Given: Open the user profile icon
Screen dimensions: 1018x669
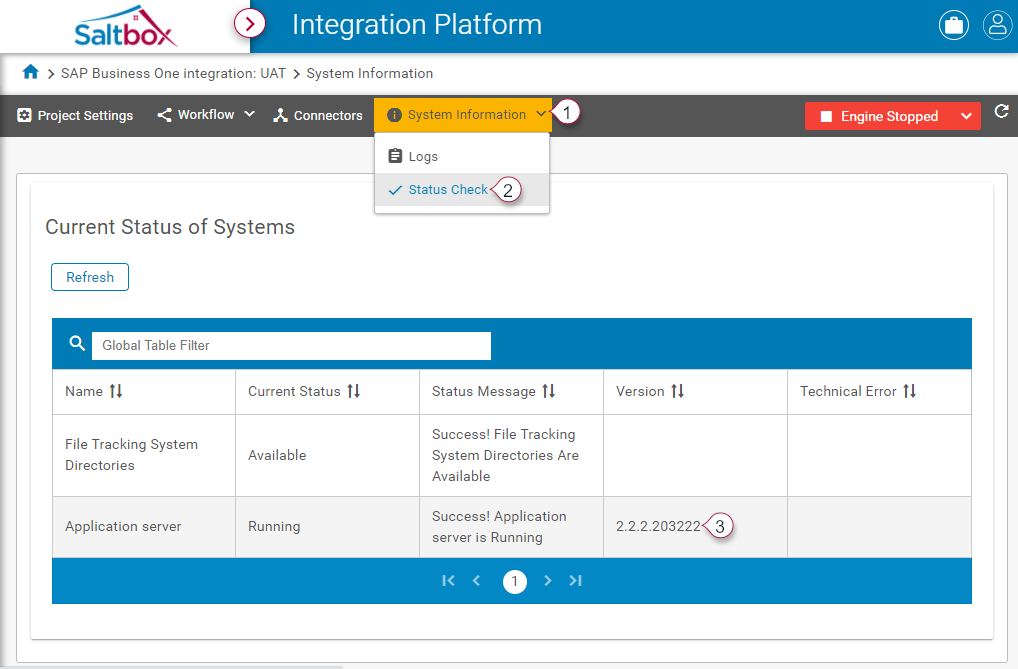Looking at the screenshot, I should pos(998,25).
